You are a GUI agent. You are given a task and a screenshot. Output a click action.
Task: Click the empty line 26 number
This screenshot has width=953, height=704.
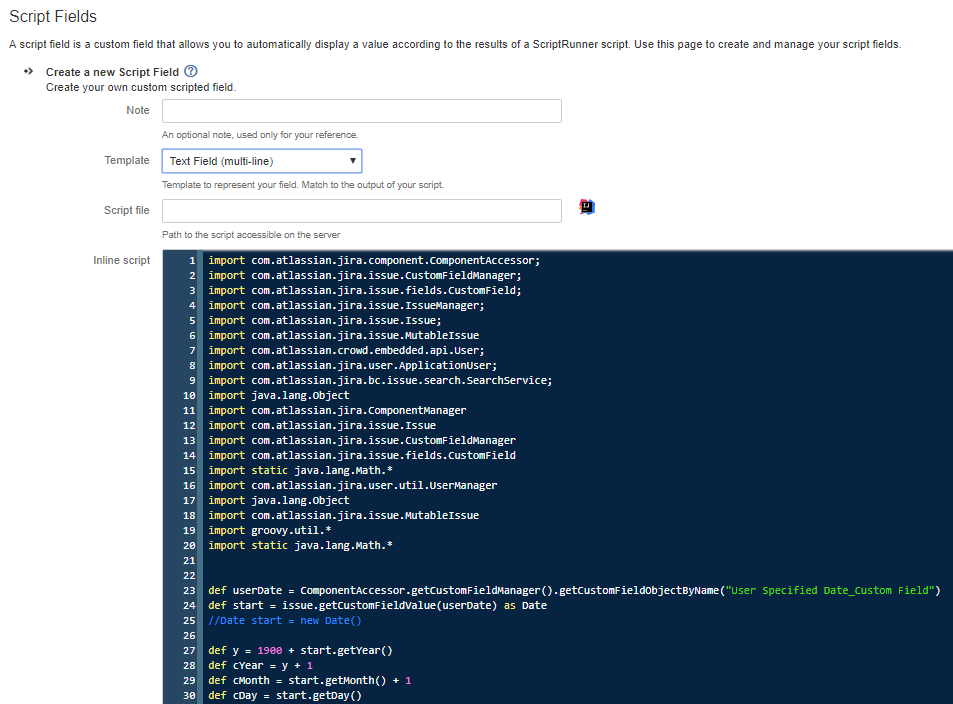(x=189, y=635)
